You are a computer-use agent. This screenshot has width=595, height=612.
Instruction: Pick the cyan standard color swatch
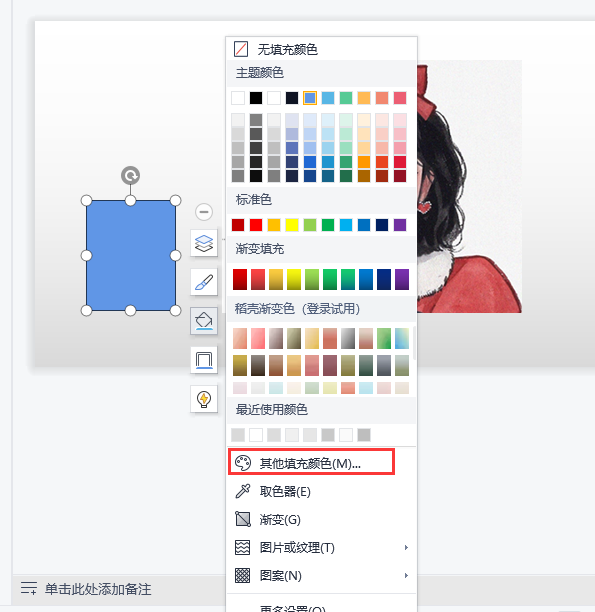point(346,225)
